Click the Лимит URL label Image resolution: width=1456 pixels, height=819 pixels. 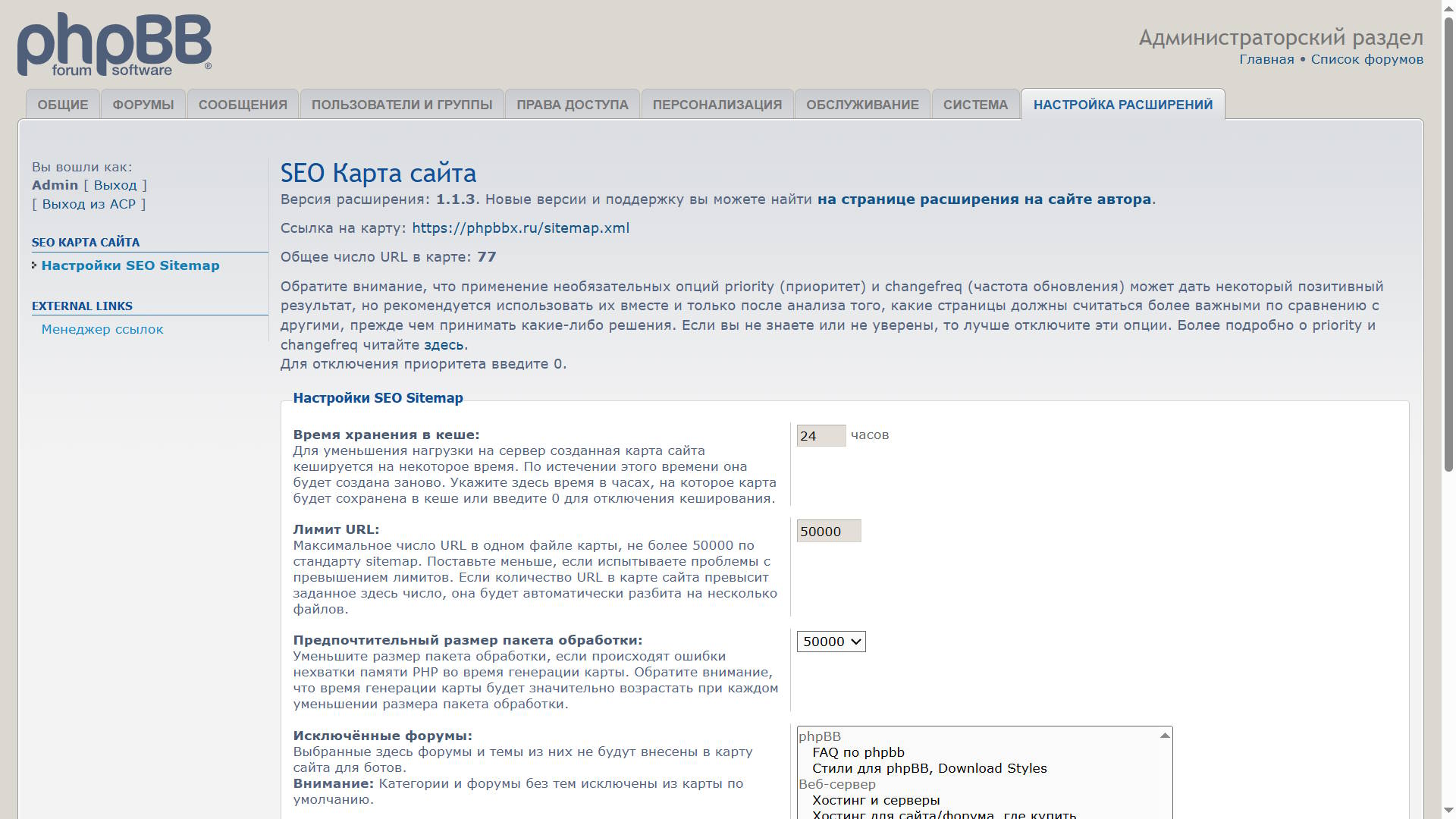click(x=336, y=529)
